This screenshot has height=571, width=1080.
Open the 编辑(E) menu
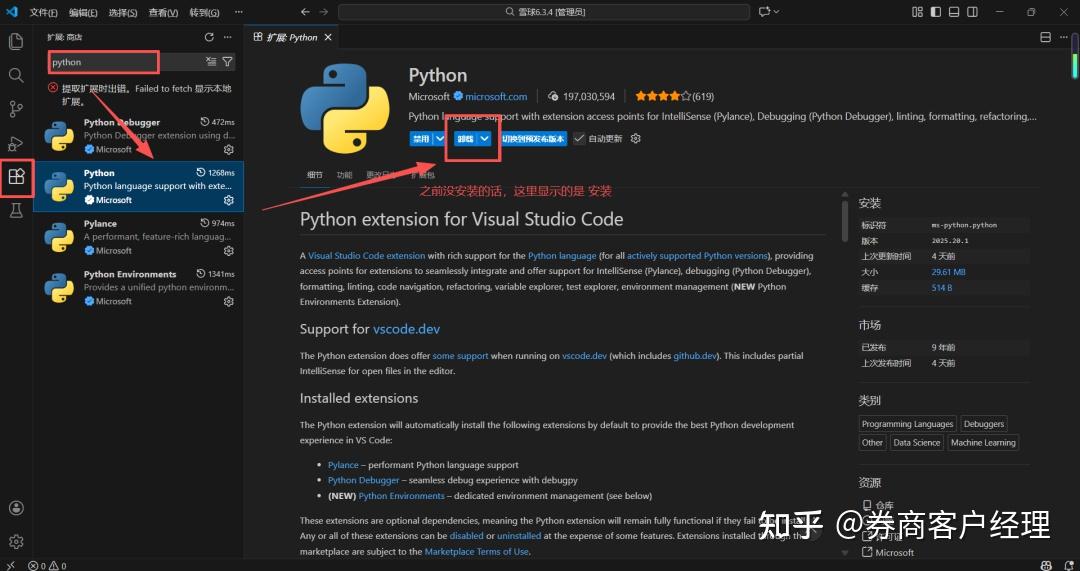click(83, 12)
